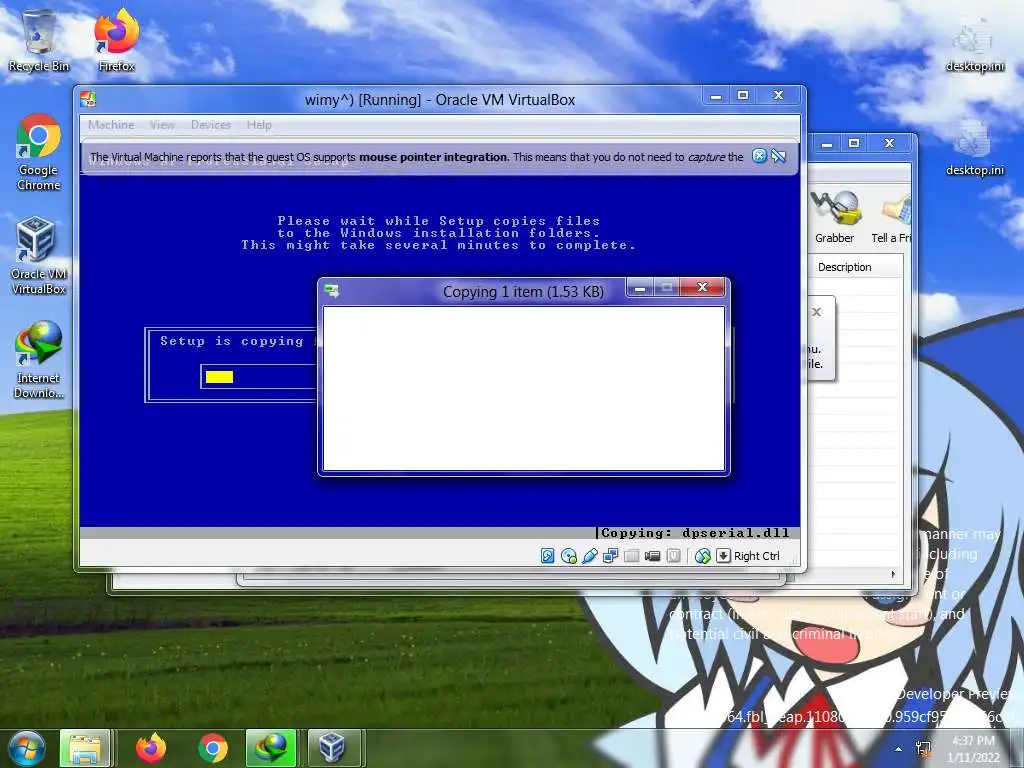The image size is (1024, 768).
Task: Click the network adapters status icon
Action: point(611,556)
